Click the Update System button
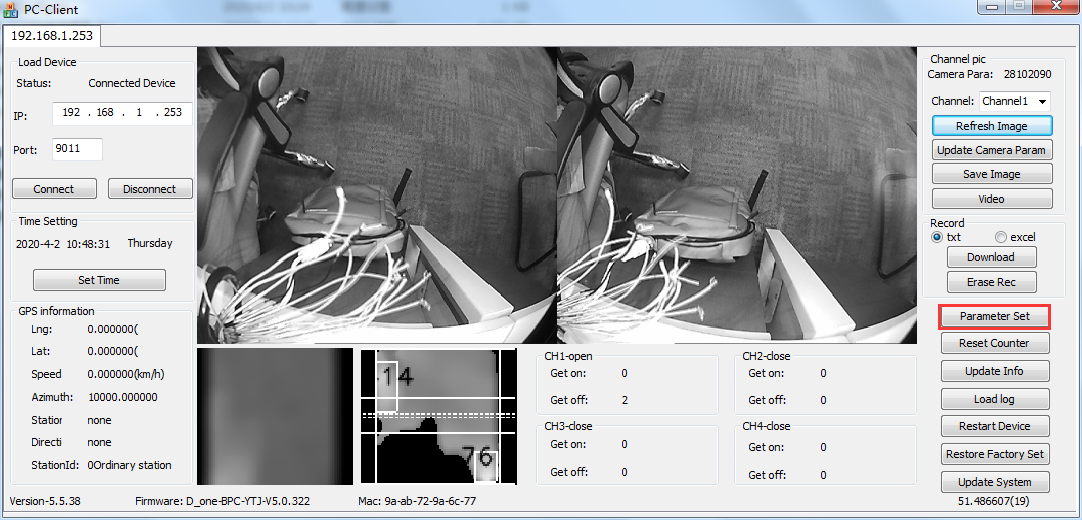The width and height of the screenshot is (1082, 520). click(x=994, y=482)
